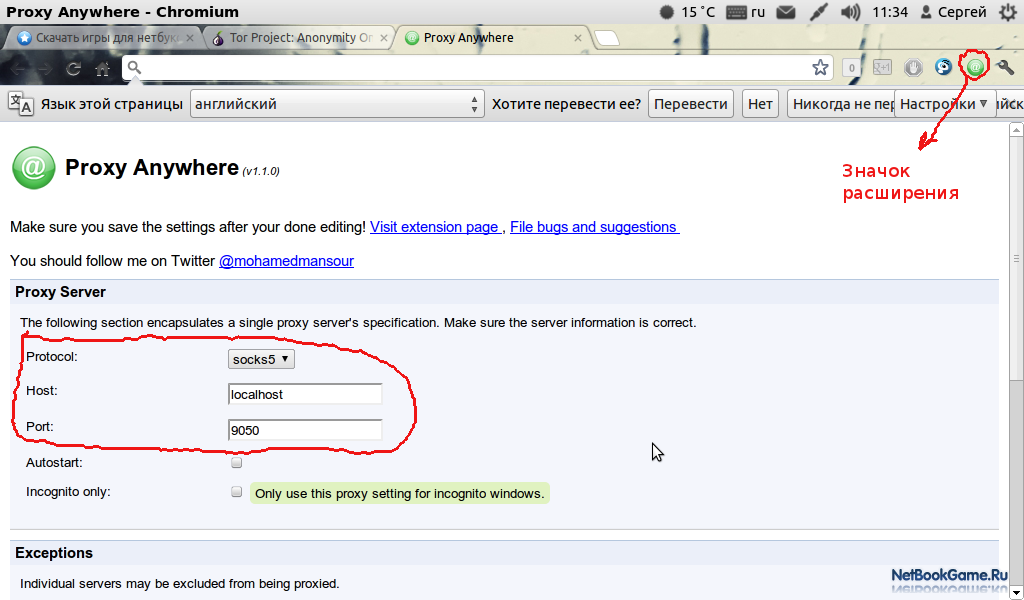Click the text "Хотите перевести ее?"
Image resolution: width=1024 pixels, height=600 pixels.
tap(566, 104)
